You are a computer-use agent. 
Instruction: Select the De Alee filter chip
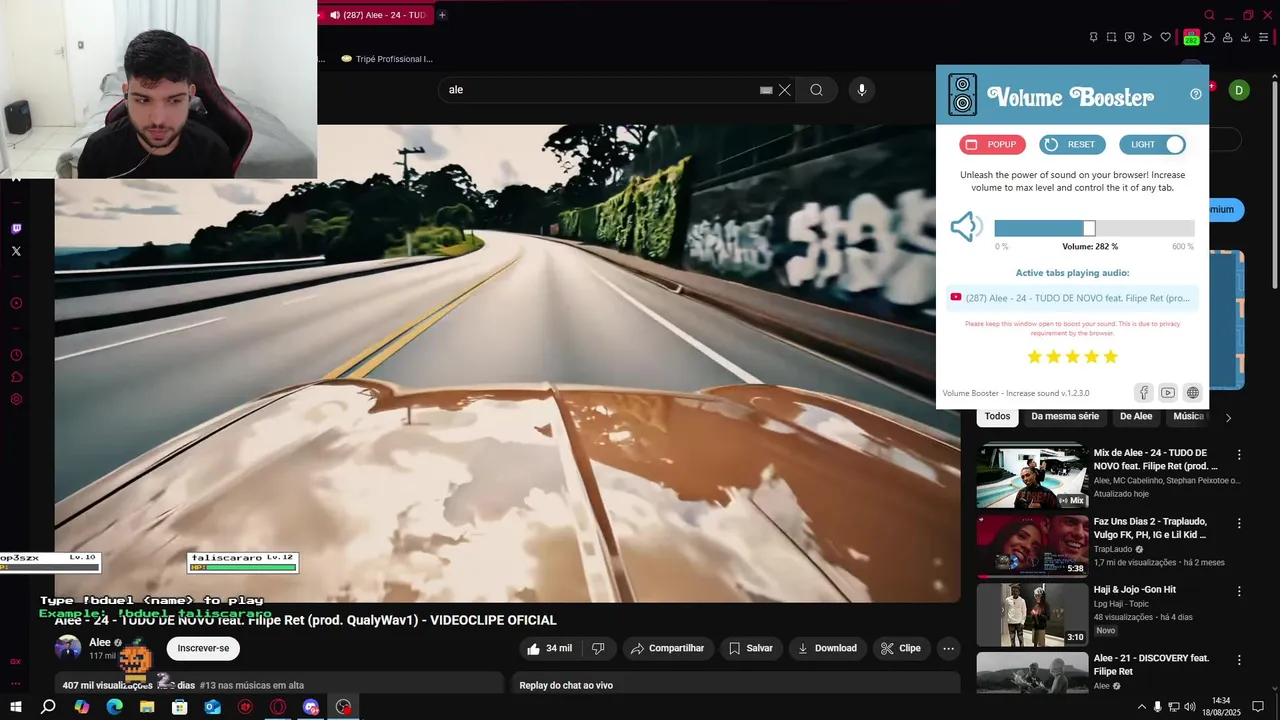click(1136, 417)
